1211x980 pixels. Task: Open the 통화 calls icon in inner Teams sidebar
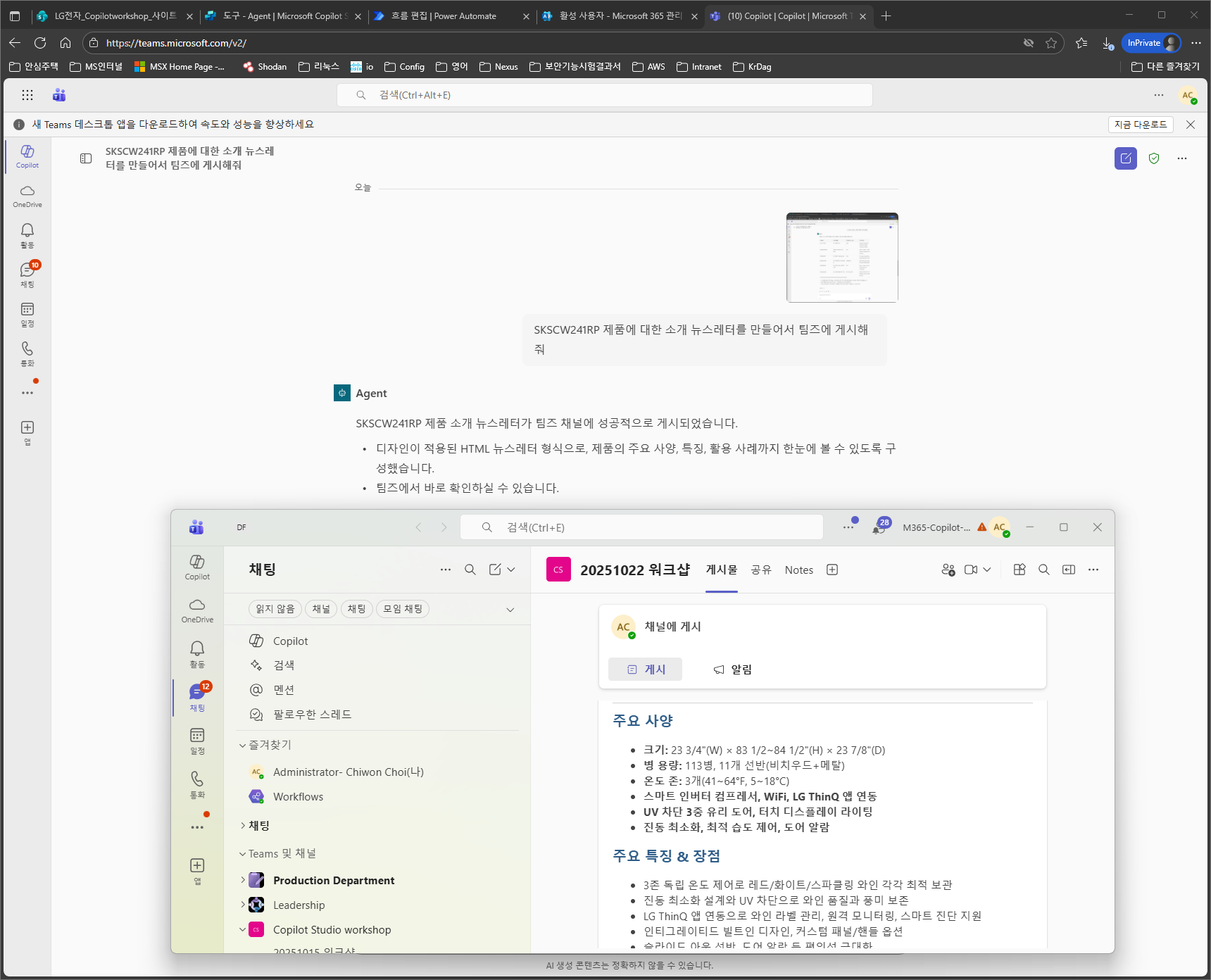[197, 784]
